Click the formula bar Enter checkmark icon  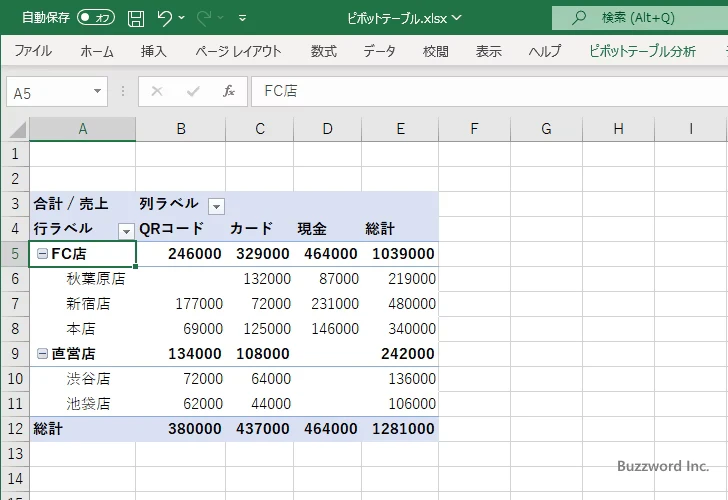pyautogui.click(x=193, y=91)
